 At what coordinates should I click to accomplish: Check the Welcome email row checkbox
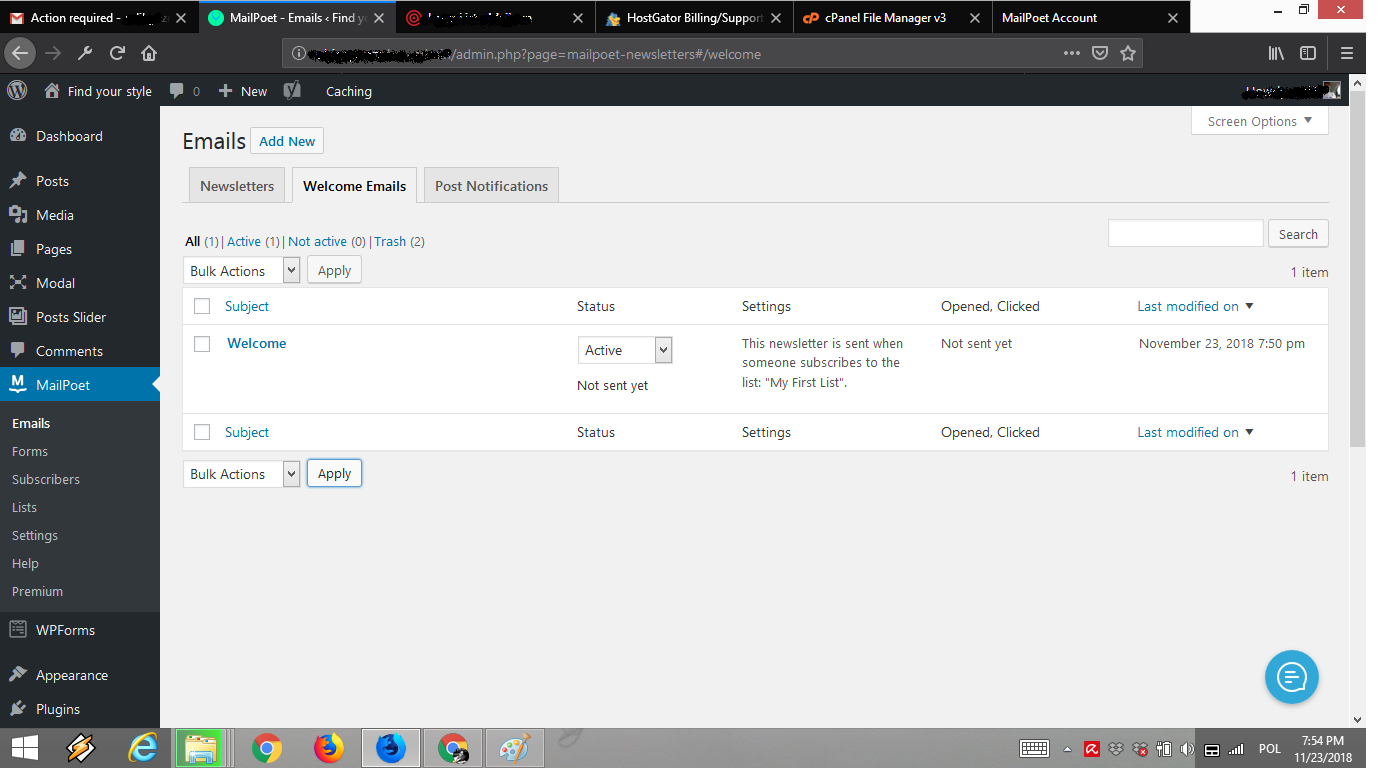click(x=202, y=343)
